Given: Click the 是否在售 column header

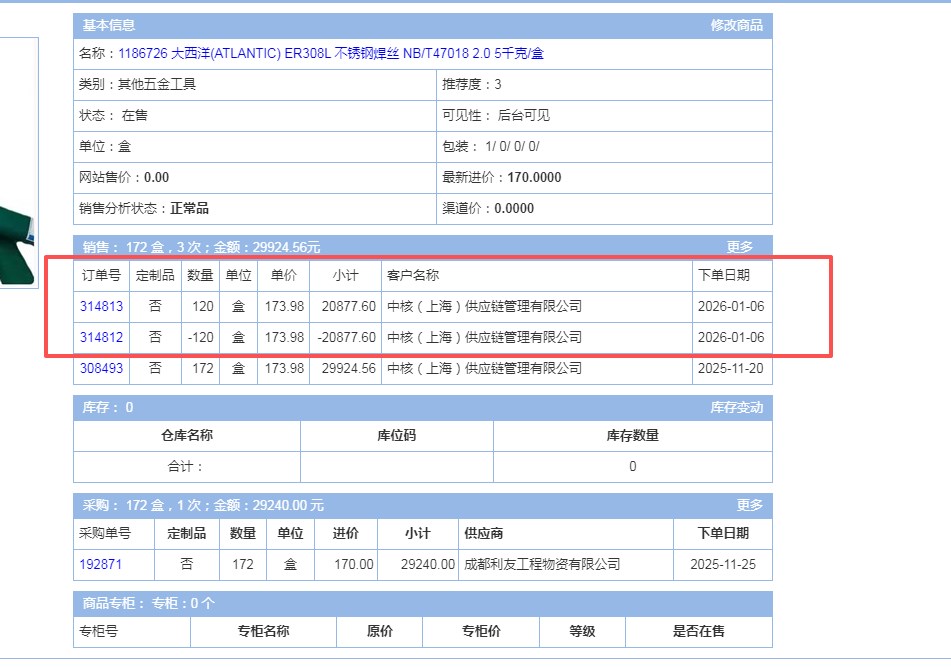Looking at the screenshot, I should pos(698,631).
